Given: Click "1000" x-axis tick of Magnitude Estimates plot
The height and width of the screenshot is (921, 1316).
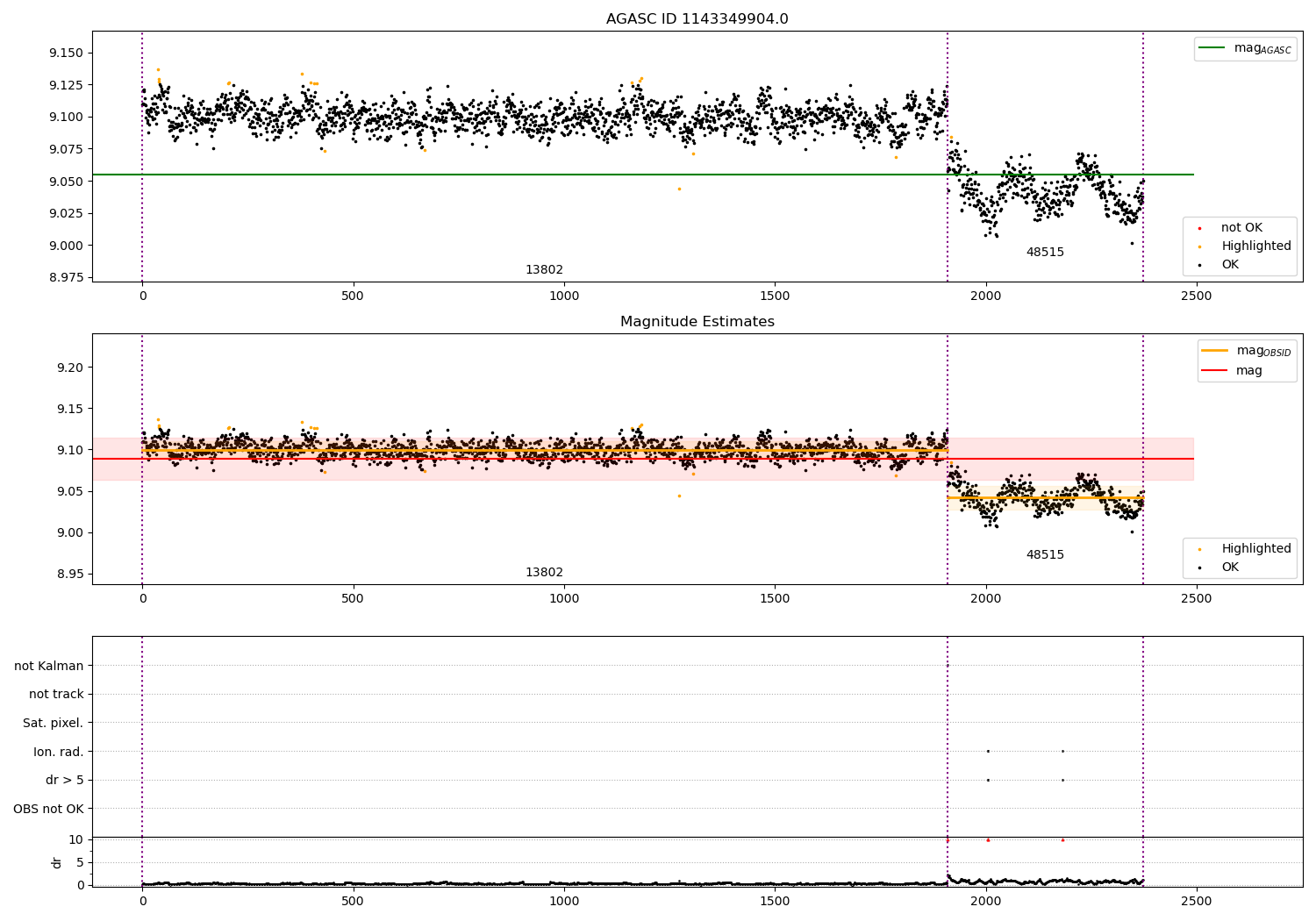Looking at the screenshot, I should pyautogui.click(x=564, y=599).
